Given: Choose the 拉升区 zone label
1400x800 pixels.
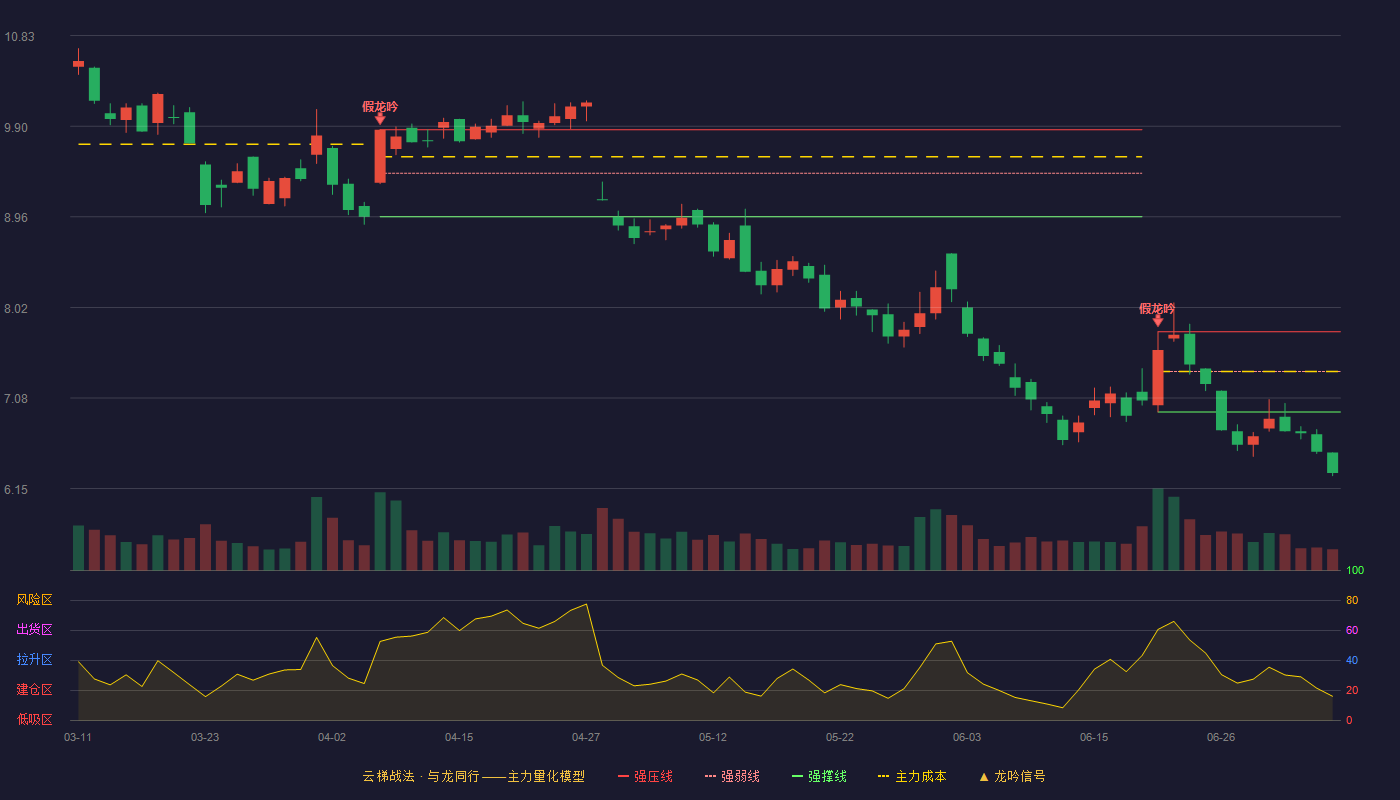Looking at the screenshot, I should (35, 660).
